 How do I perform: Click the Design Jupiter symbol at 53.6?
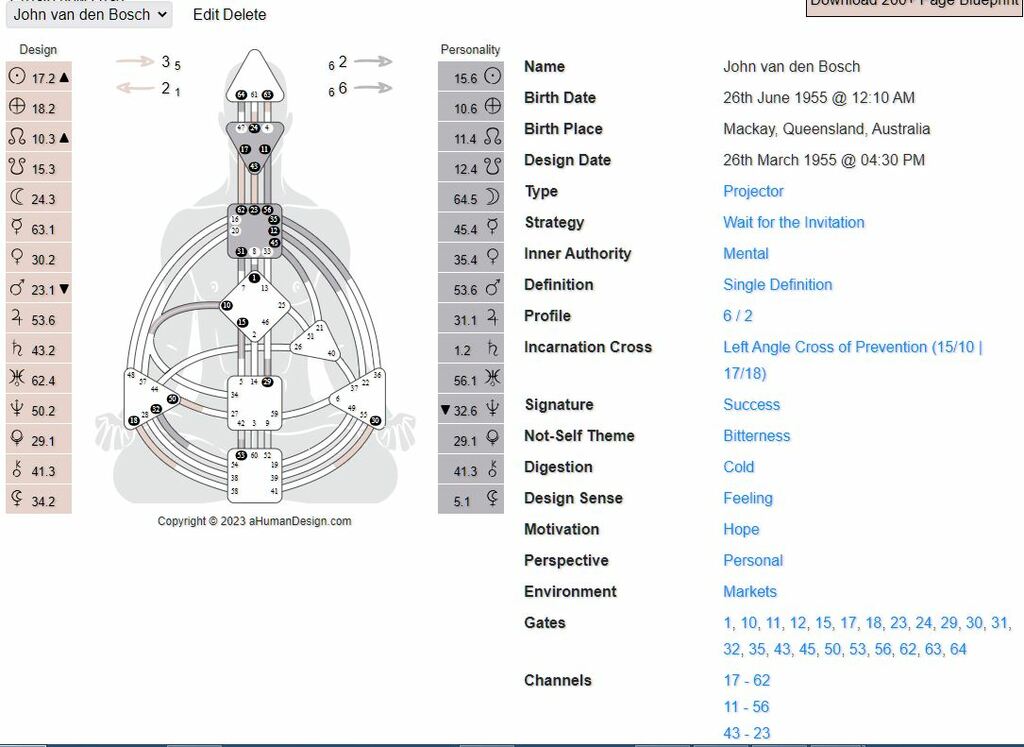[17, 320]
